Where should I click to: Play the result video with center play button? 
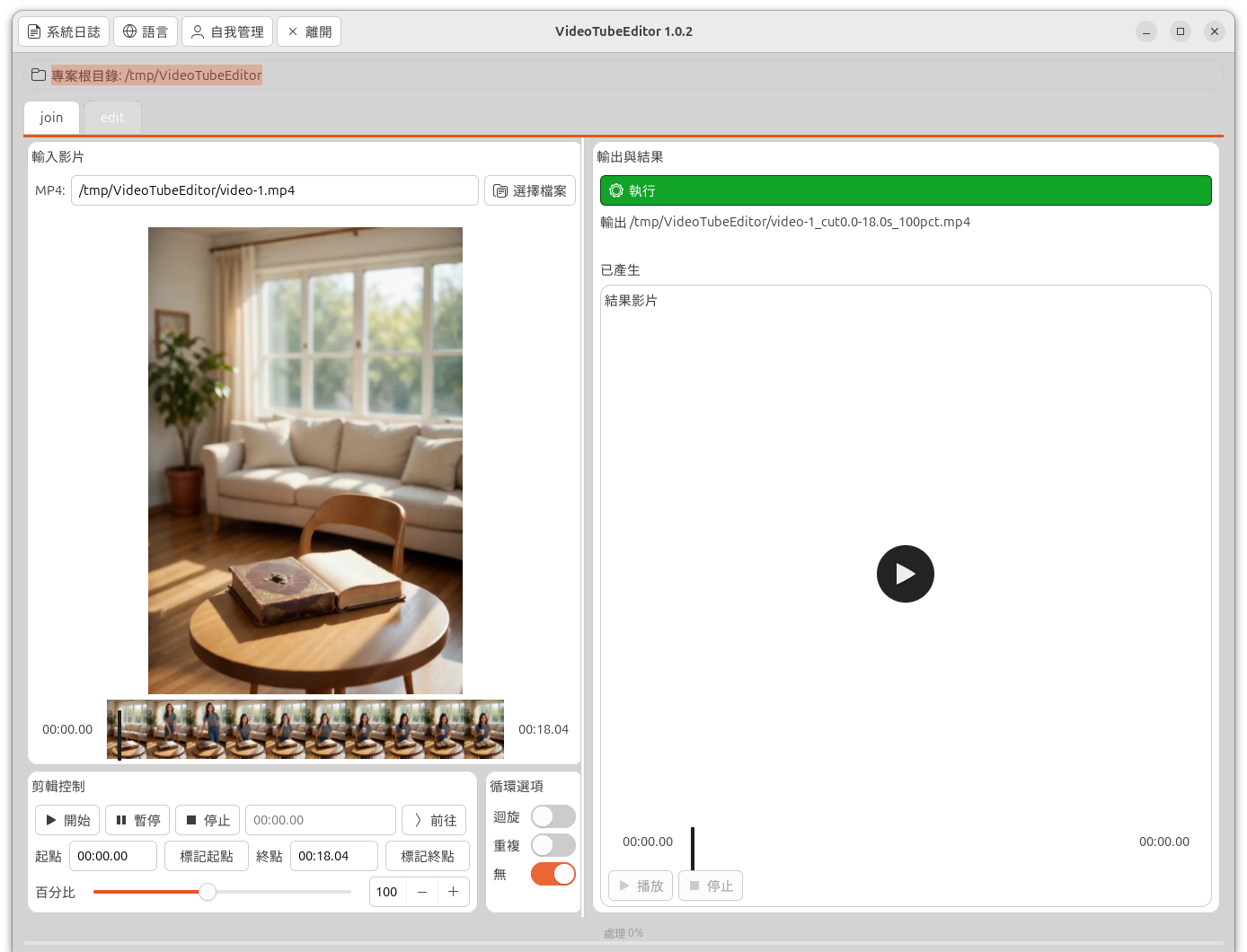[906, 574]
